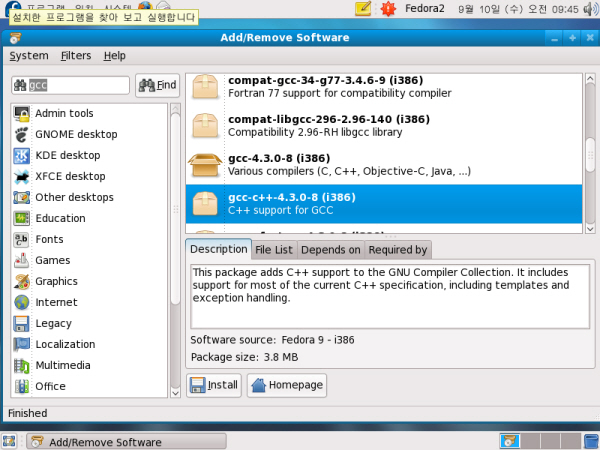Switch to the Description tab
600x450 pixels.
(x=218, y=249)
